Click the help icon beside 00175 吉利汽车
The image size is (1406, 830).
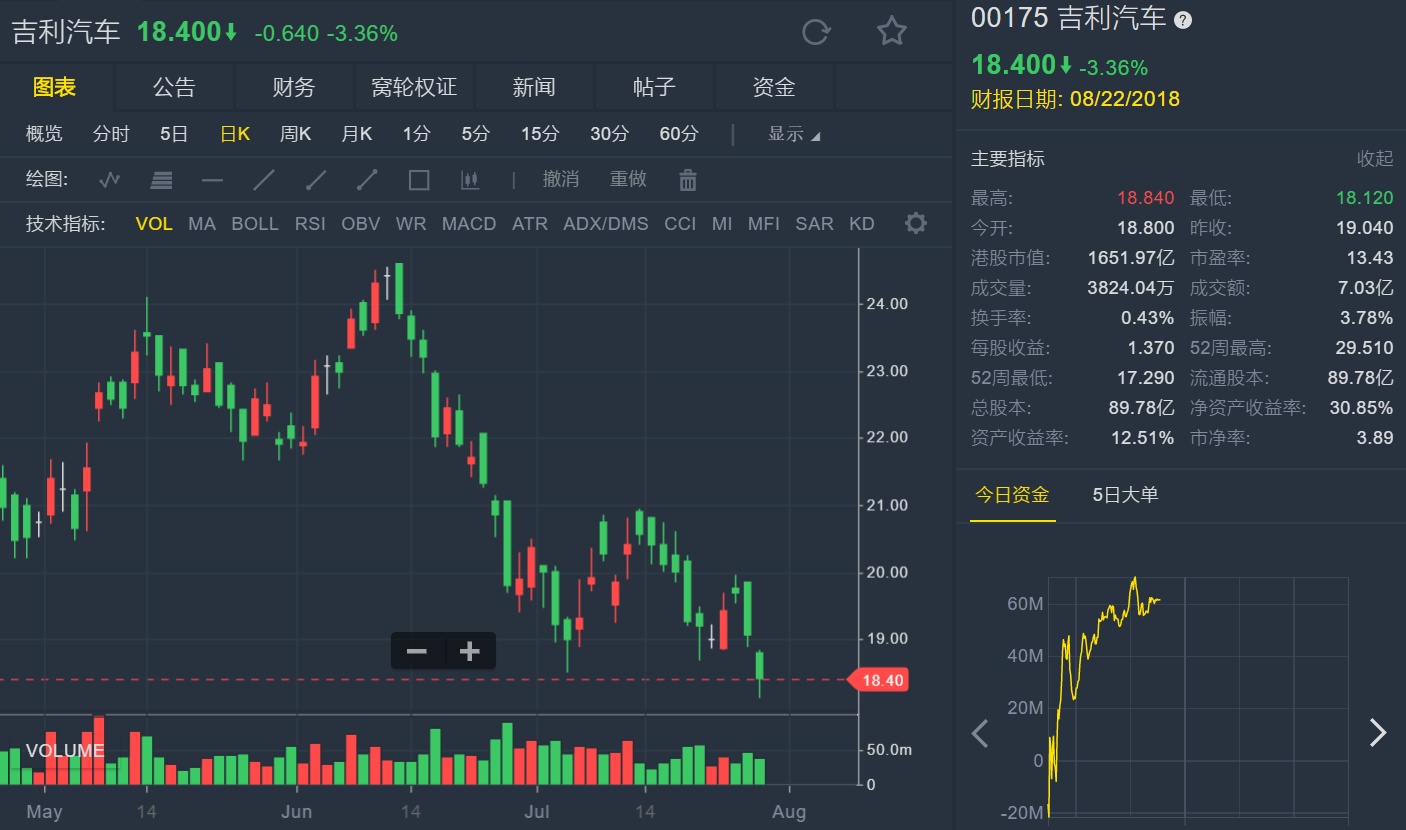(x=1183, y=20)
